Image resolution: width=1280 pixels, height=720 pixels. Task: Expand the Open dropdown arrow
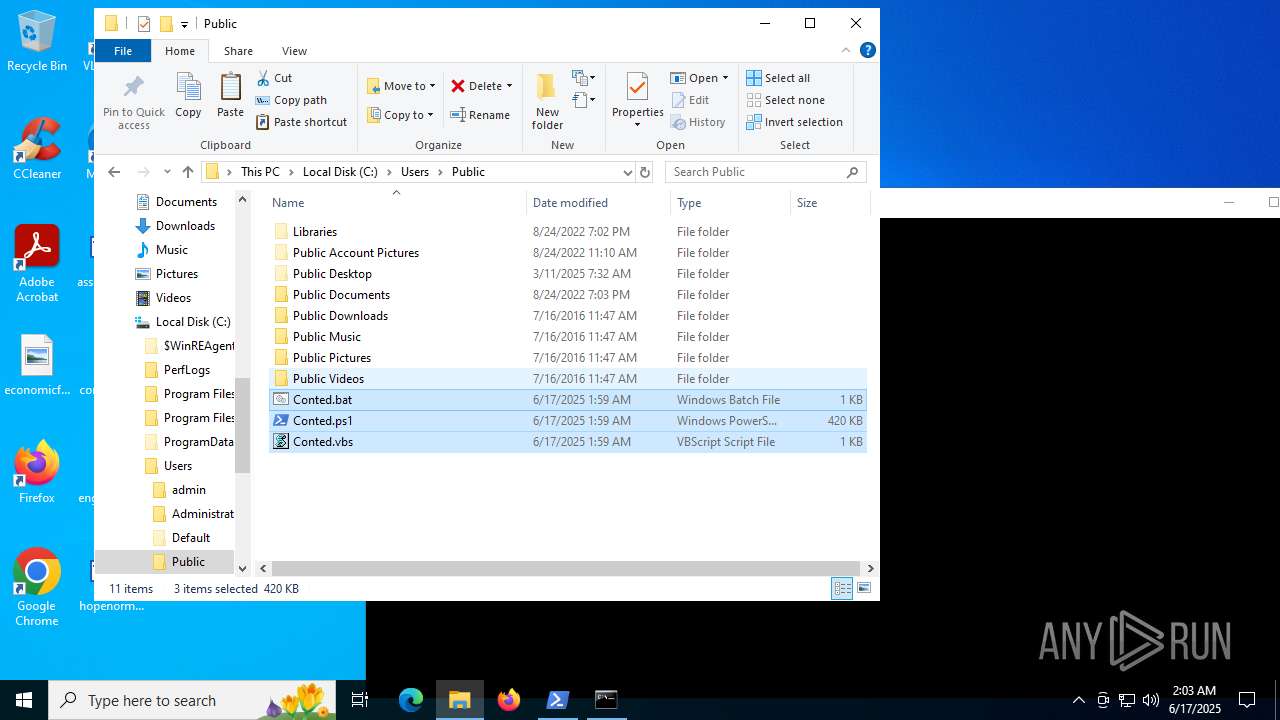pos(725,78)
